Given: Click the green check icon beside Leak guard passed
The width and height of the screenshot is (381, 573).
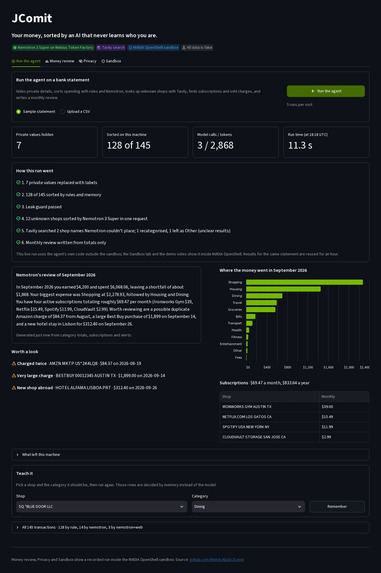Looking at the screenshot, I should click(18, 206).
